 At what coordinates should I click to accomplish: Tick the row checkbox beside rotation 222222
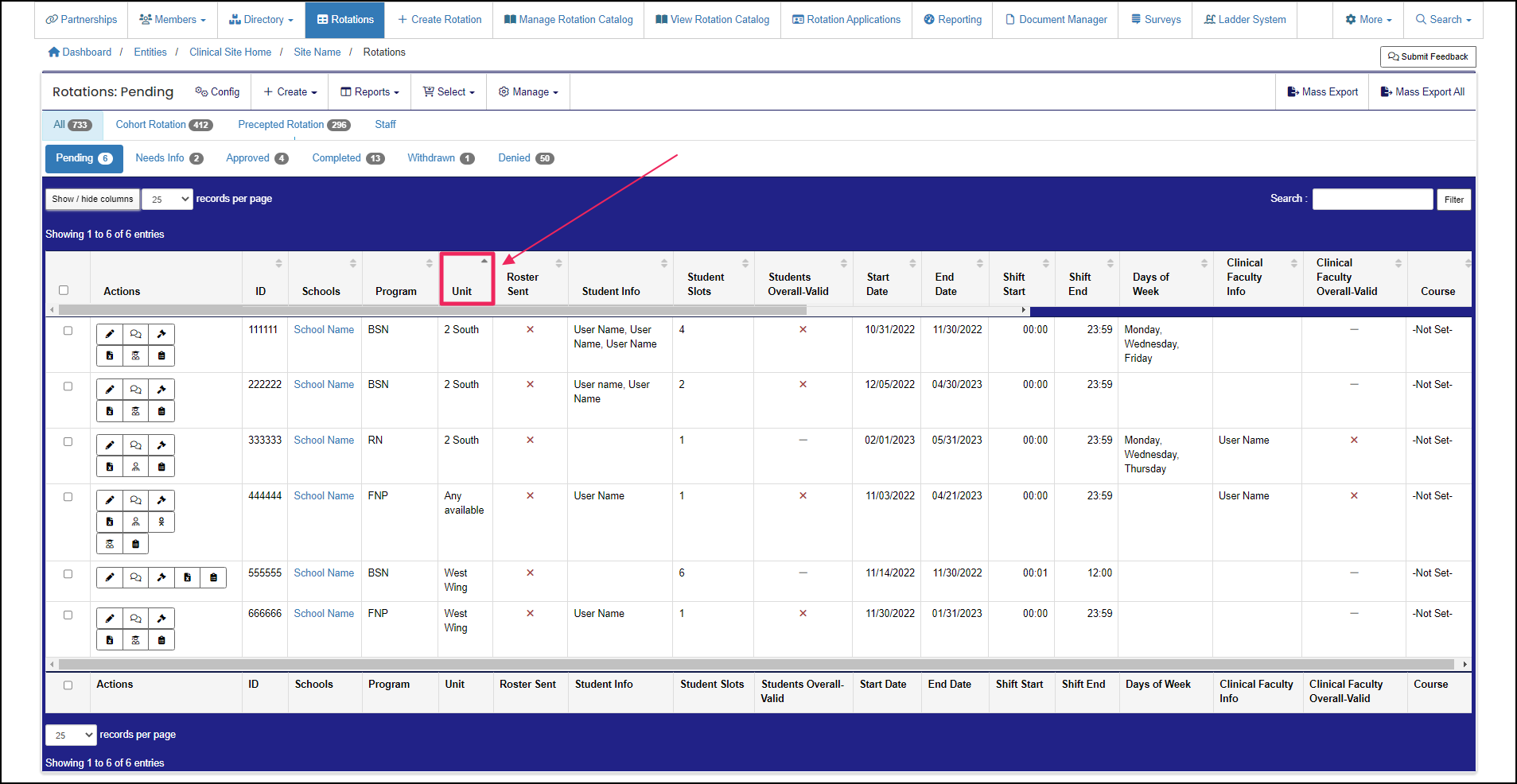click(68, 386)
